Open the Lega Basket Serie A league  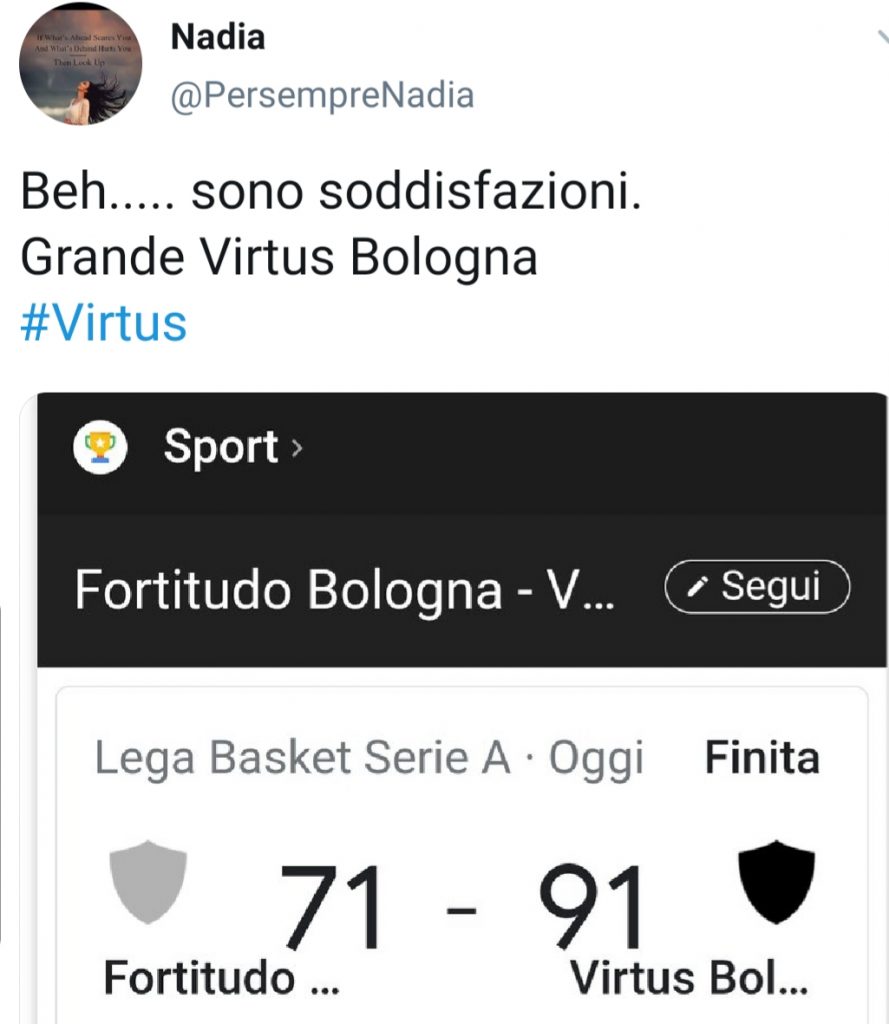(302, 759)
